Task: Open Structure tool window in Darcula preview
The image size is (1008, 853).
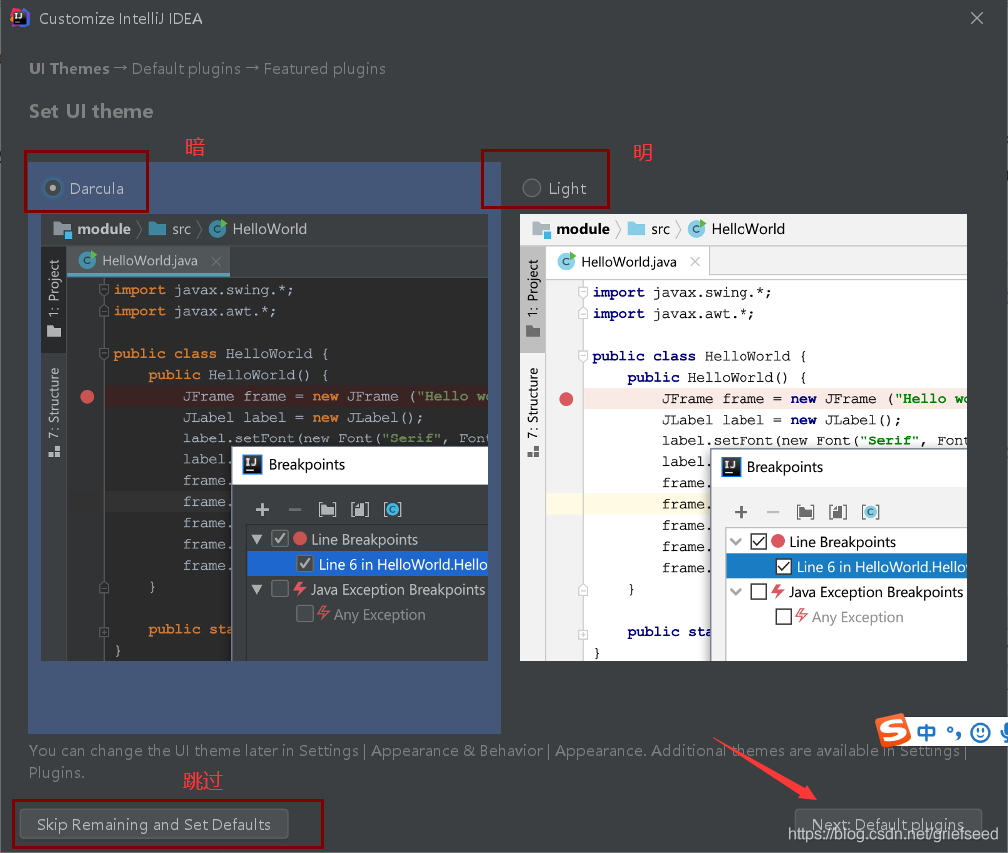Action: [x=54, y=412]
